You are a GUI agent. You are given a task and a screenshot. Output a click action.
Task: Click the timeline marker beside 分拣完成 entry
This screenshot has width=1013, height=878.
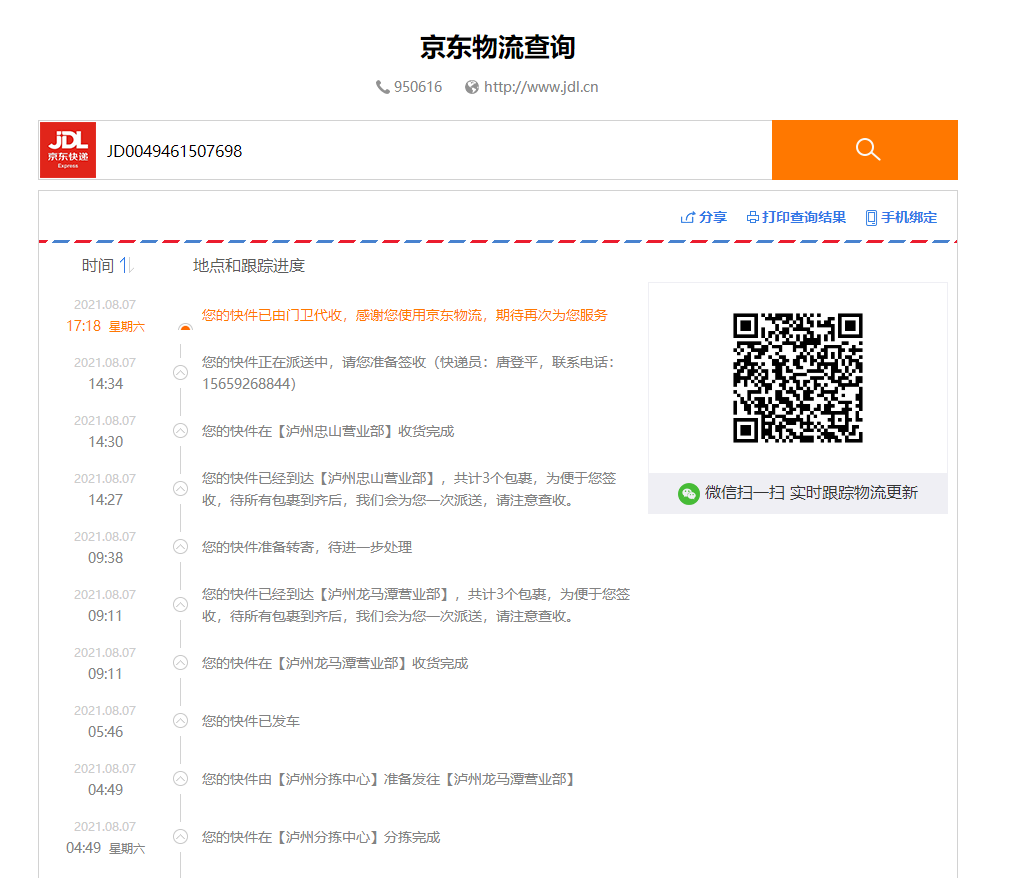click(x=180, y=837)
